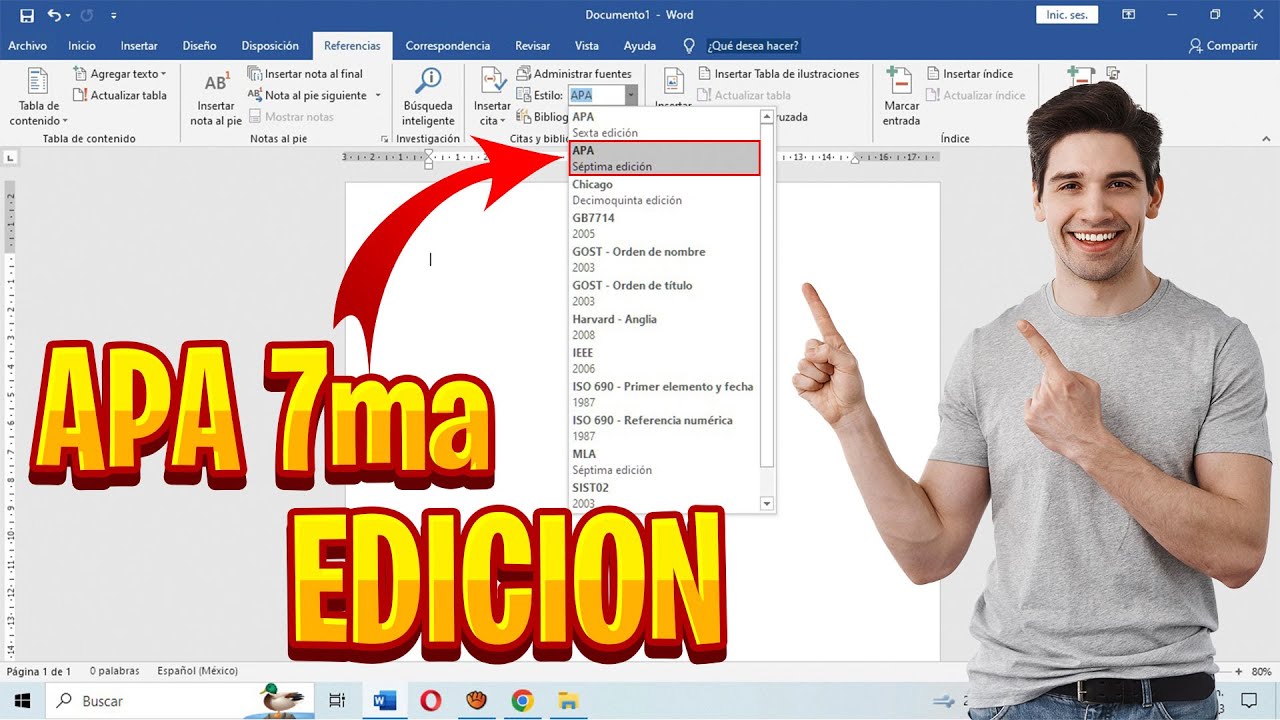The height and width of the screenshot is (720, 1280).
Task: Click the Español (México) language indicator
Action: [196, 671]
